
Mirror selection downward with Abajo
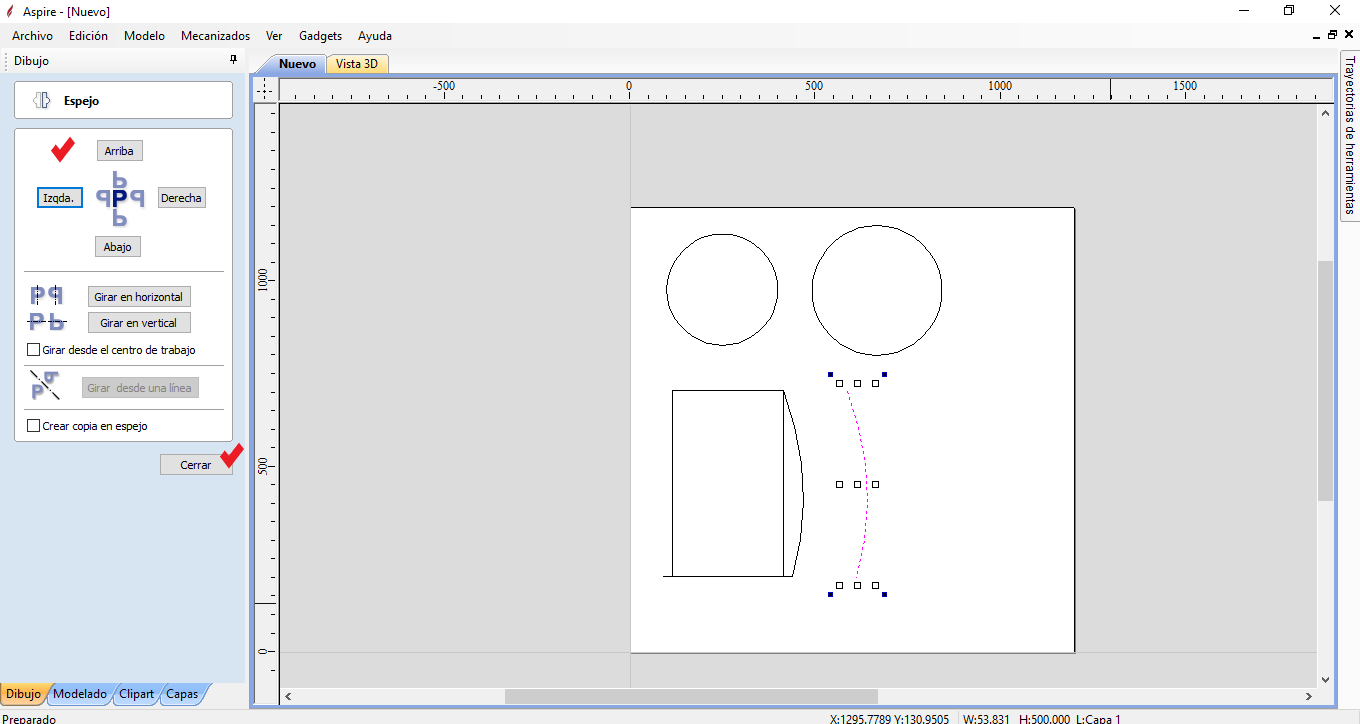coord(118,247)
